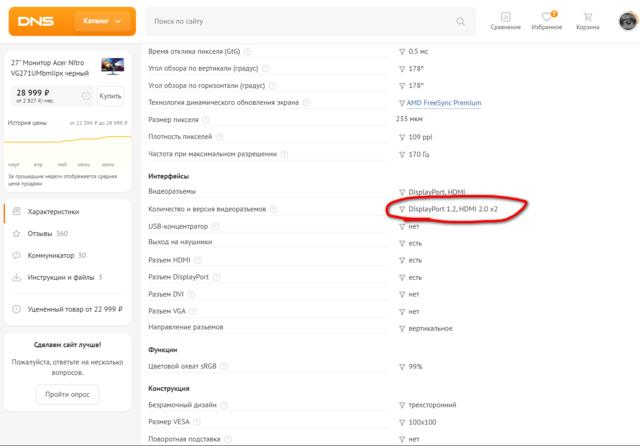This screenshot has width=640, height=446.
Task: Click the price info icon beside 28 999 ₽
Action: (x=87, y=96)
